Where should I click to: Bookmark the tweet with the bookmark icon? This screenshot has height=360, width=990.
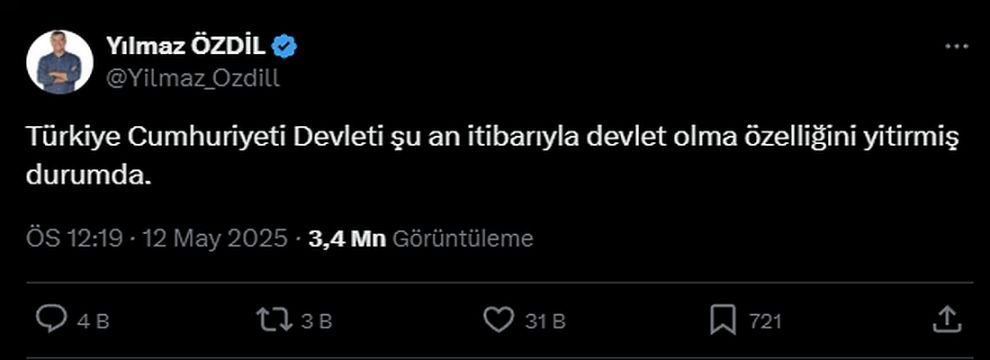click(x=722, y=320)
